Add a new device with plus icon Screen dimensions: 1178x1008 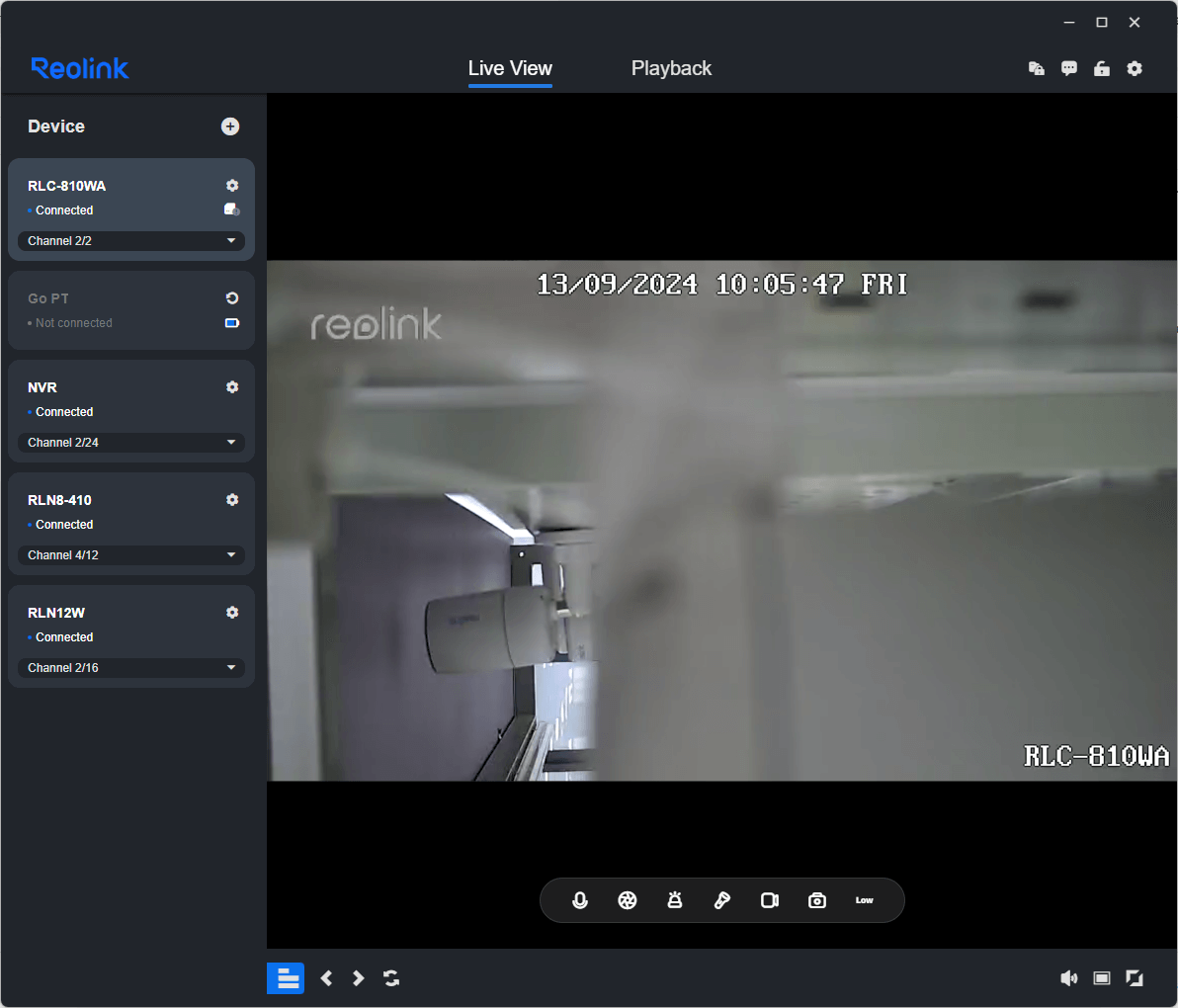(x=230, y=126)
